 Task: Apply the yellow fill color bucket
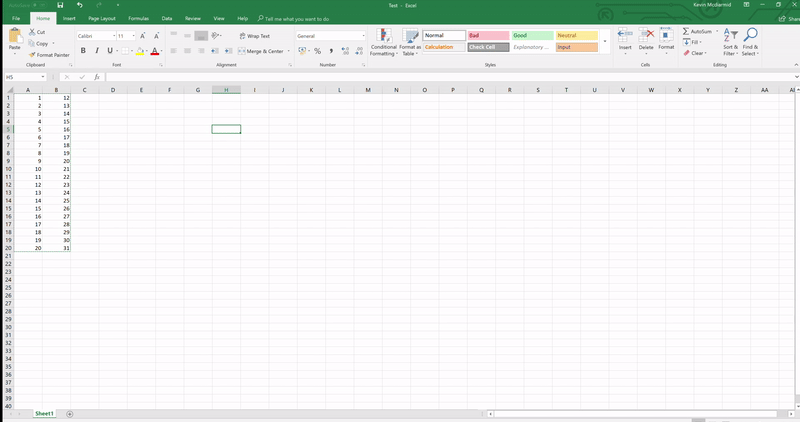click(x=140, y=51)
